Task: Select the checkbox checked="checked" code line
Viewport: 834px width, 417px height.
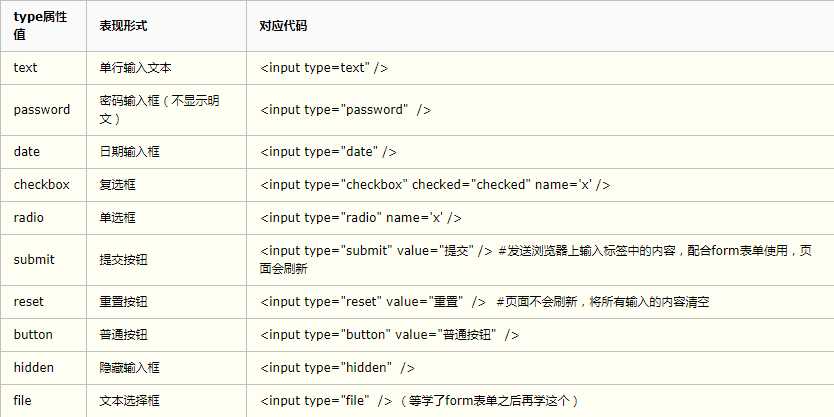Action: click(435, 185)
